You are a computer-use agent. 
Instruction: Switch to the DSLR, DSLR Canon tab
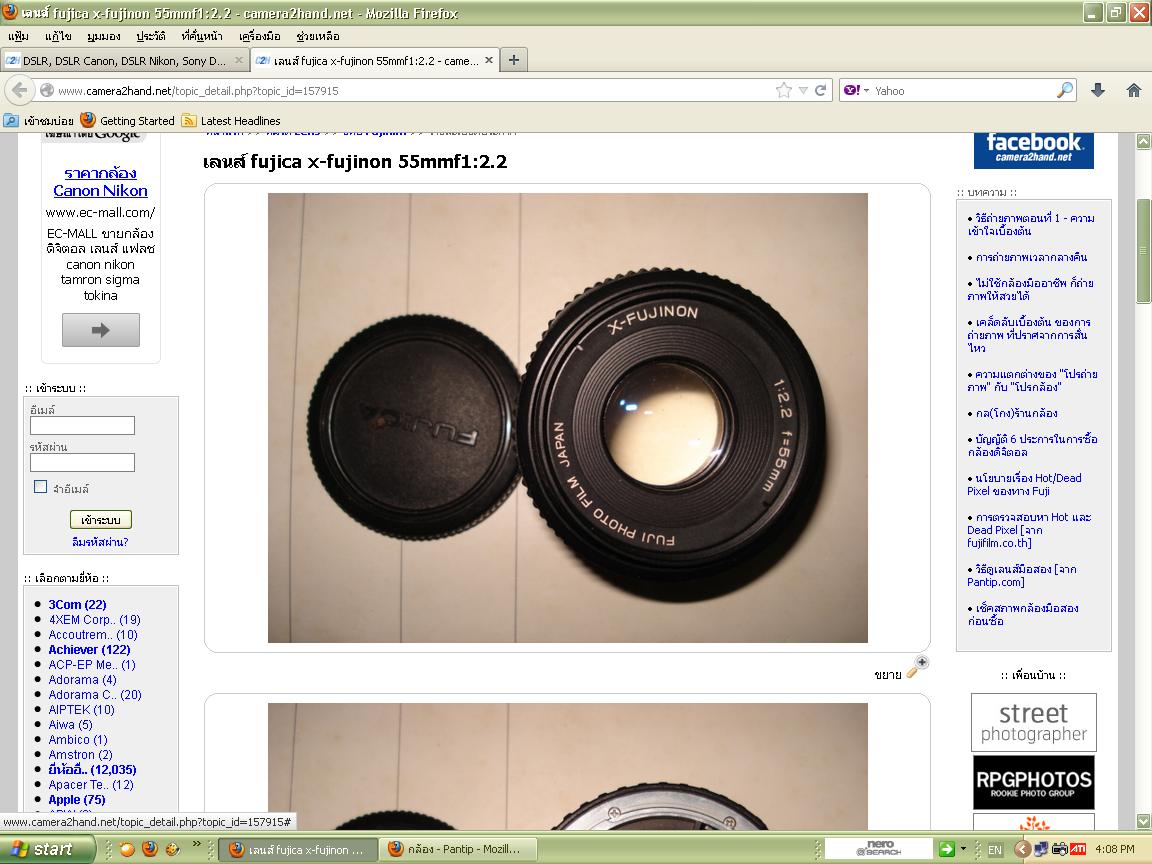click(124, 60)
